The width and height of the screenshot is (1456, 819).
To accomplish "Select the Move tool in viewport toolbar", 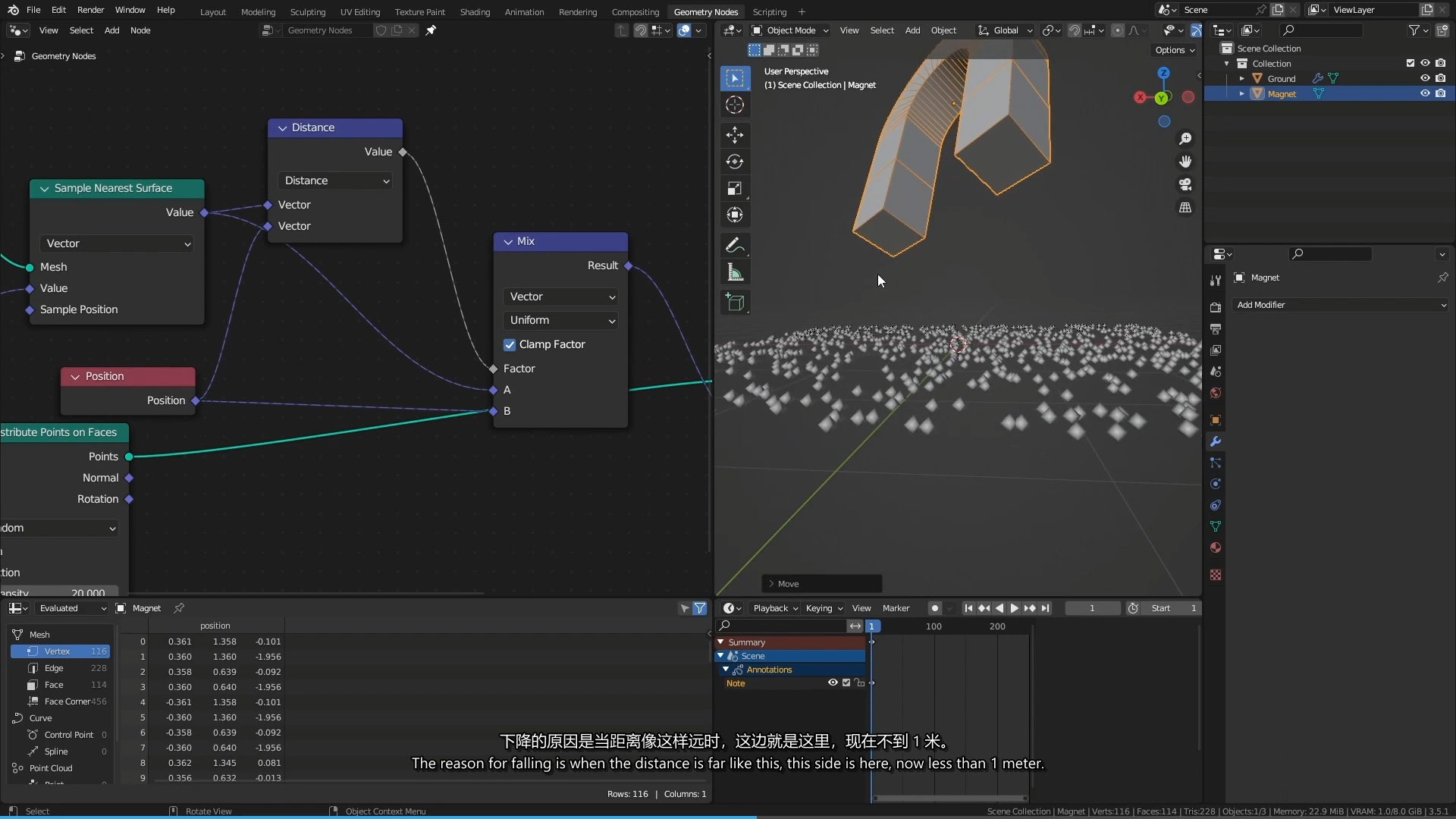I will pyautogui.click(x=734, y=135).
